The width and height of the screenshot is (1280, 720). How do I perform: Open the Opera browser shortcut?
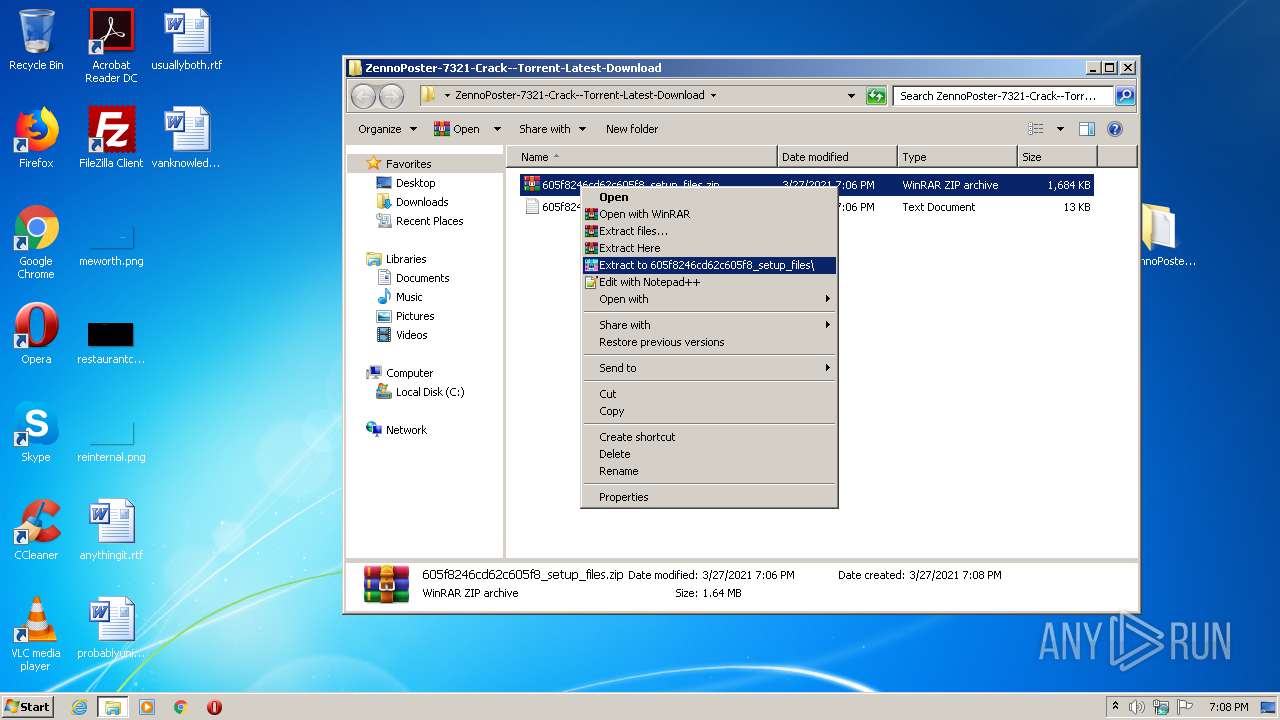(36, 335)
